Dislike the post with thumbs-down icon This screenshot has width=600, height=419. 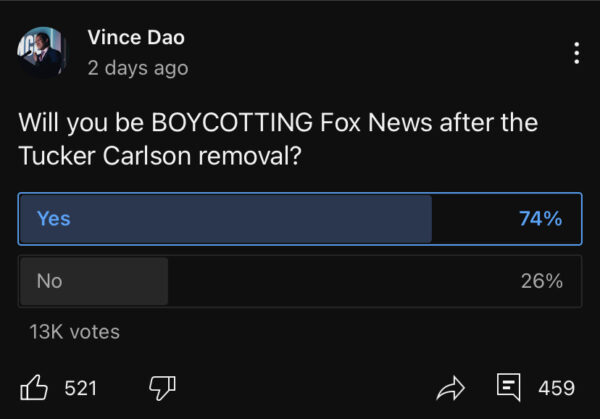[162, 387]
